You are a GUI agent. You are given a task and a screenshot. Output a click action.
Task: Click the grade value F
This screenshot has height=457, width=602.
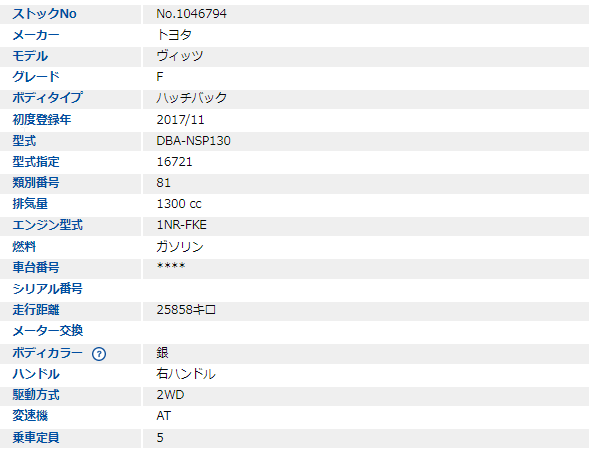tap(161, 77)
